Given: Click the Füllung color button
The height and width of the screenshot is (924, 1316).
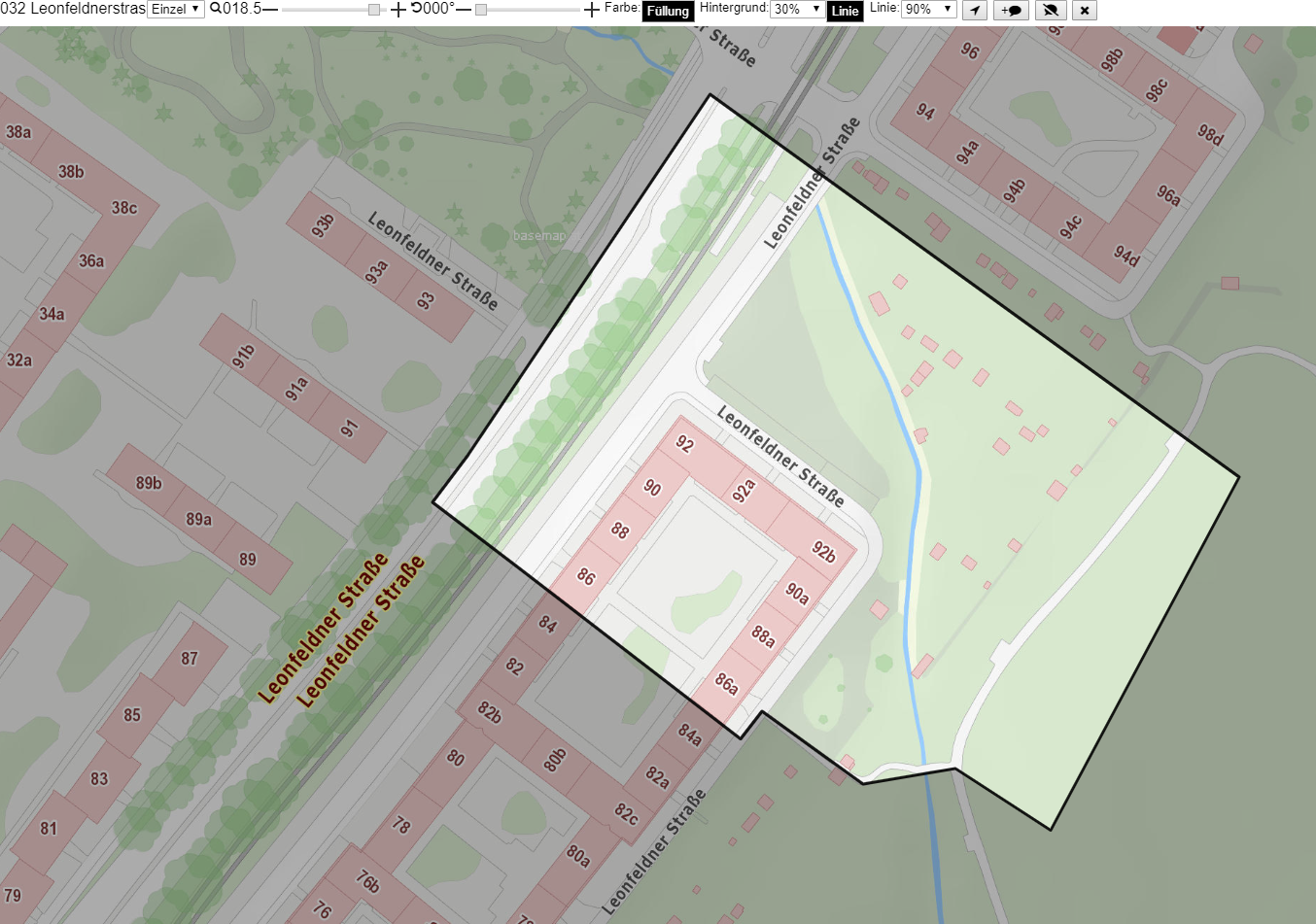Looking at the screenshot, I should (x=668, y=11).
